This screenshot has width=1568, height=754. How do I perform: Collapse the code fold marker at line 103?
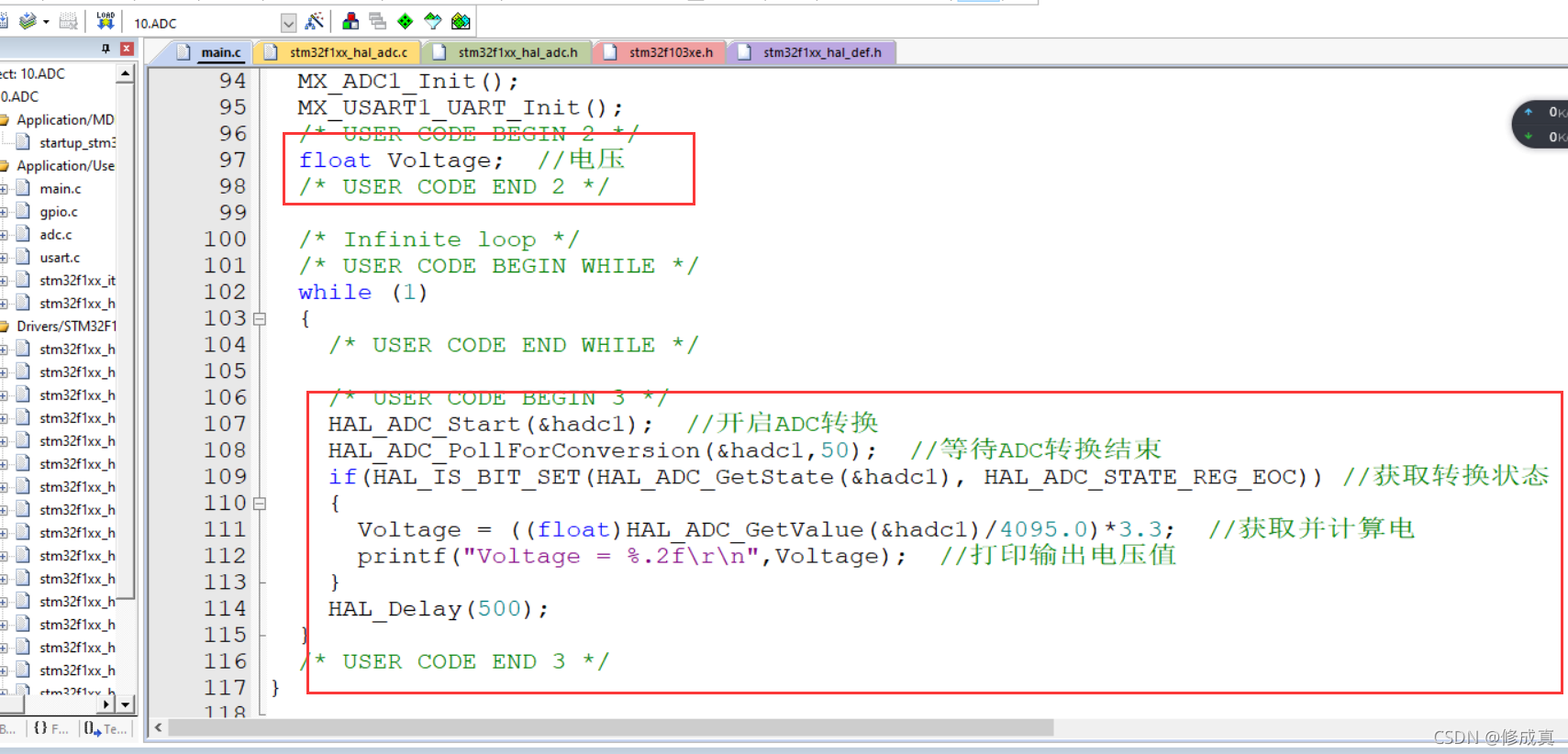pyautogui.click(x=260, y=319)
